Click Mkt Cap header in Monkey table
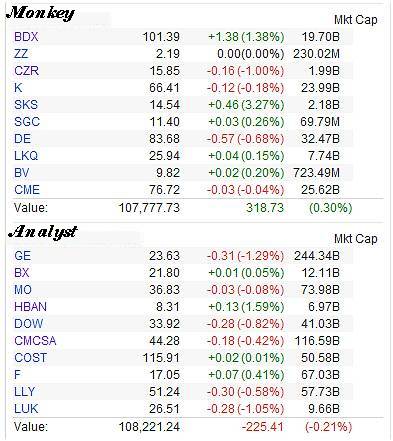The height and width of the screenshot is (441, 393). pyautogui.click(x=356, y=20)
